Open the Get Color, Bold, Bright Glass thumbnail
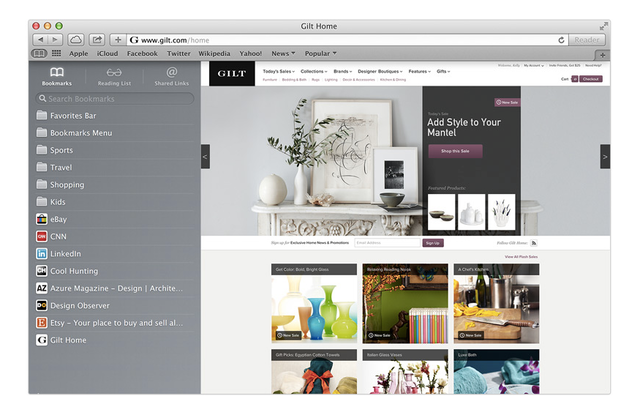640x406 pixels. (314, 305)
